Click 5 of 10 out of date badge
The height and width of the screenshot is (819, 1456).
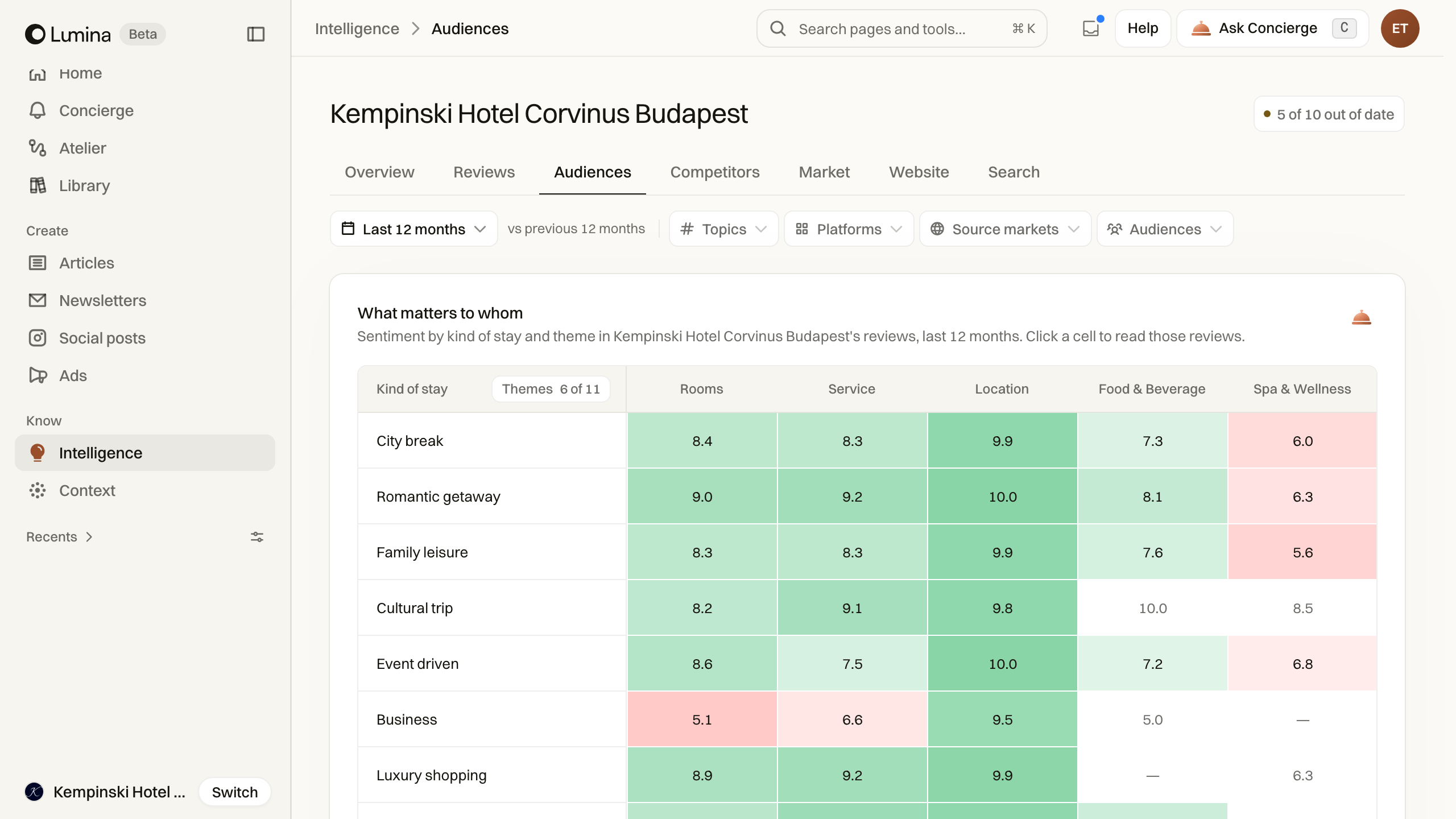[1329, 114]
